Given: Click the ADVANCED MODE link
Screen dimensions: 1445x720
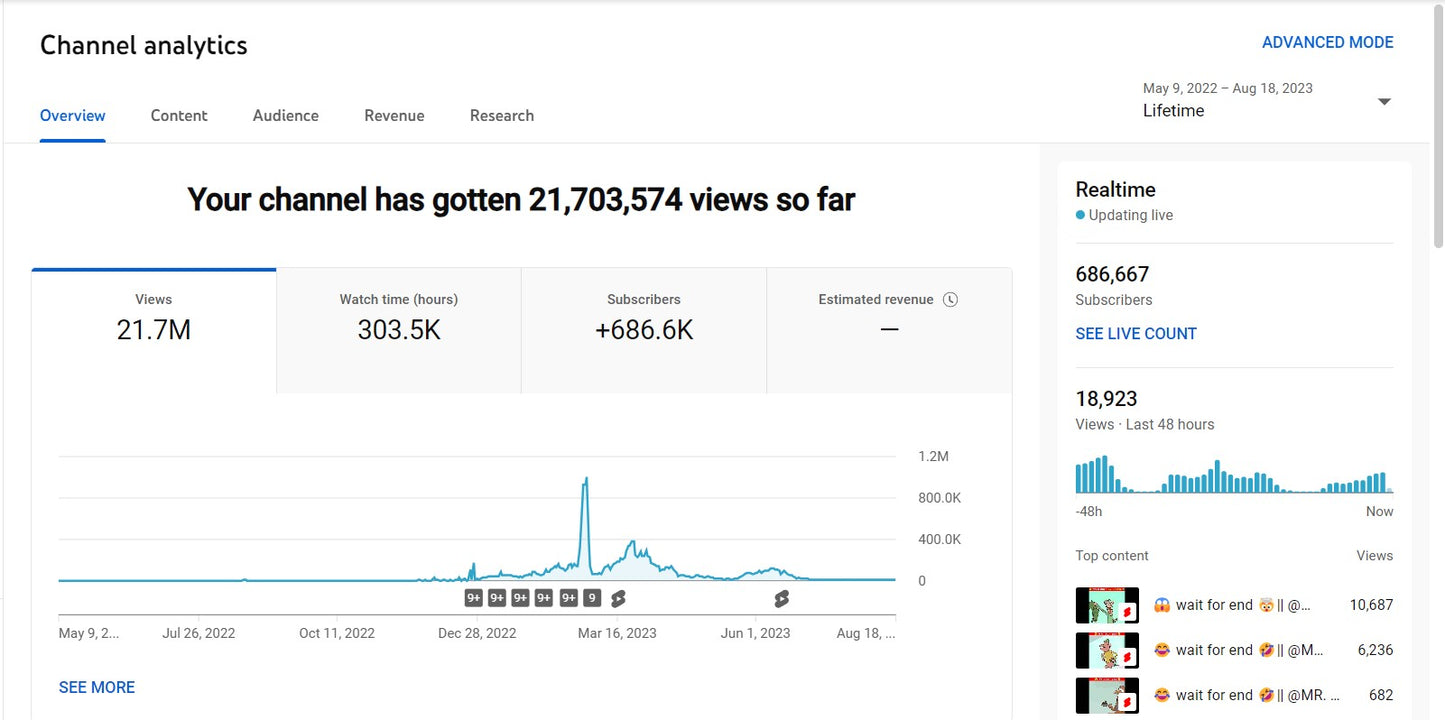Looking at the screenshot, I should [1328, 42].
